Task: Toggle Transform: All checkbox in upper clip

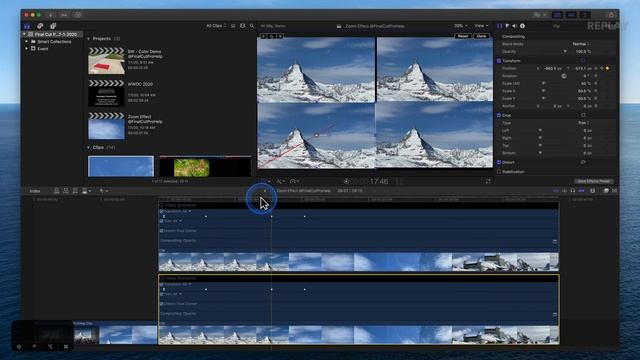Action: 162,211
